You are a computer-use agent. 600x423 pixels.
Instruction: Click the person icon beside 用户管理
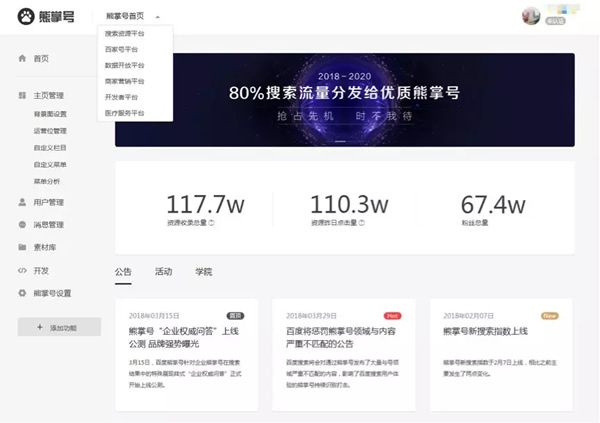point(22,202)
